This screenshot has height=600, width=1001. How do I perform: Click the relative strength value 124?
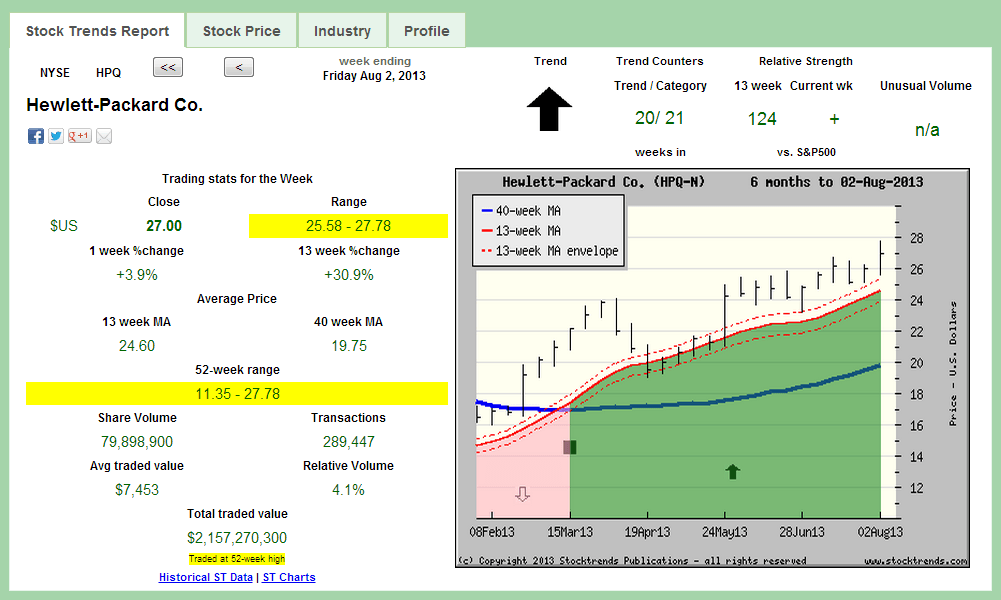tap(762, 119)
